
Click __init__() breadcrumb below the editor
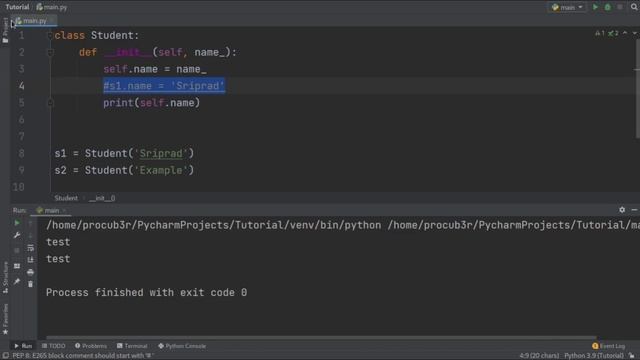pyautogui.click(x=102, y=198)
